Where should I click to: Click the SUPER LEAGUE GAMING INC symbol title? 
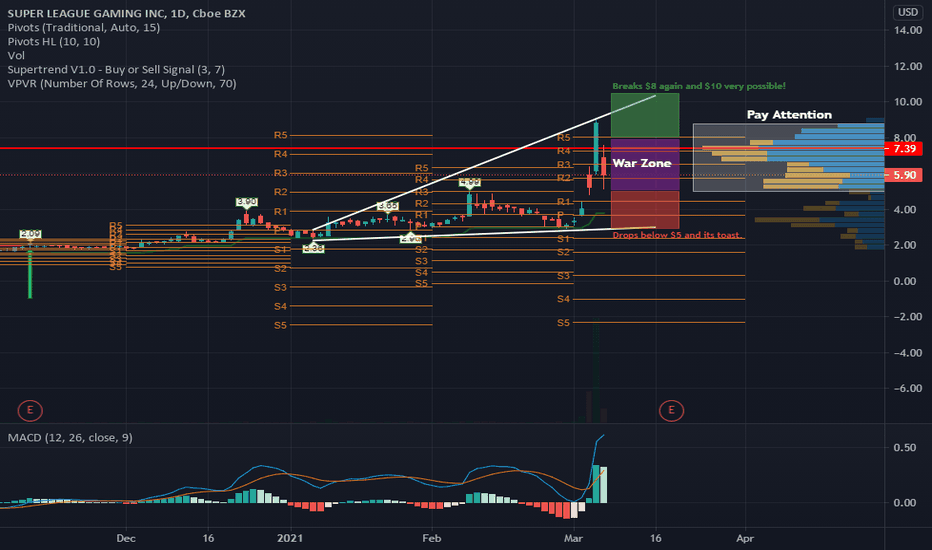point(126,13)
